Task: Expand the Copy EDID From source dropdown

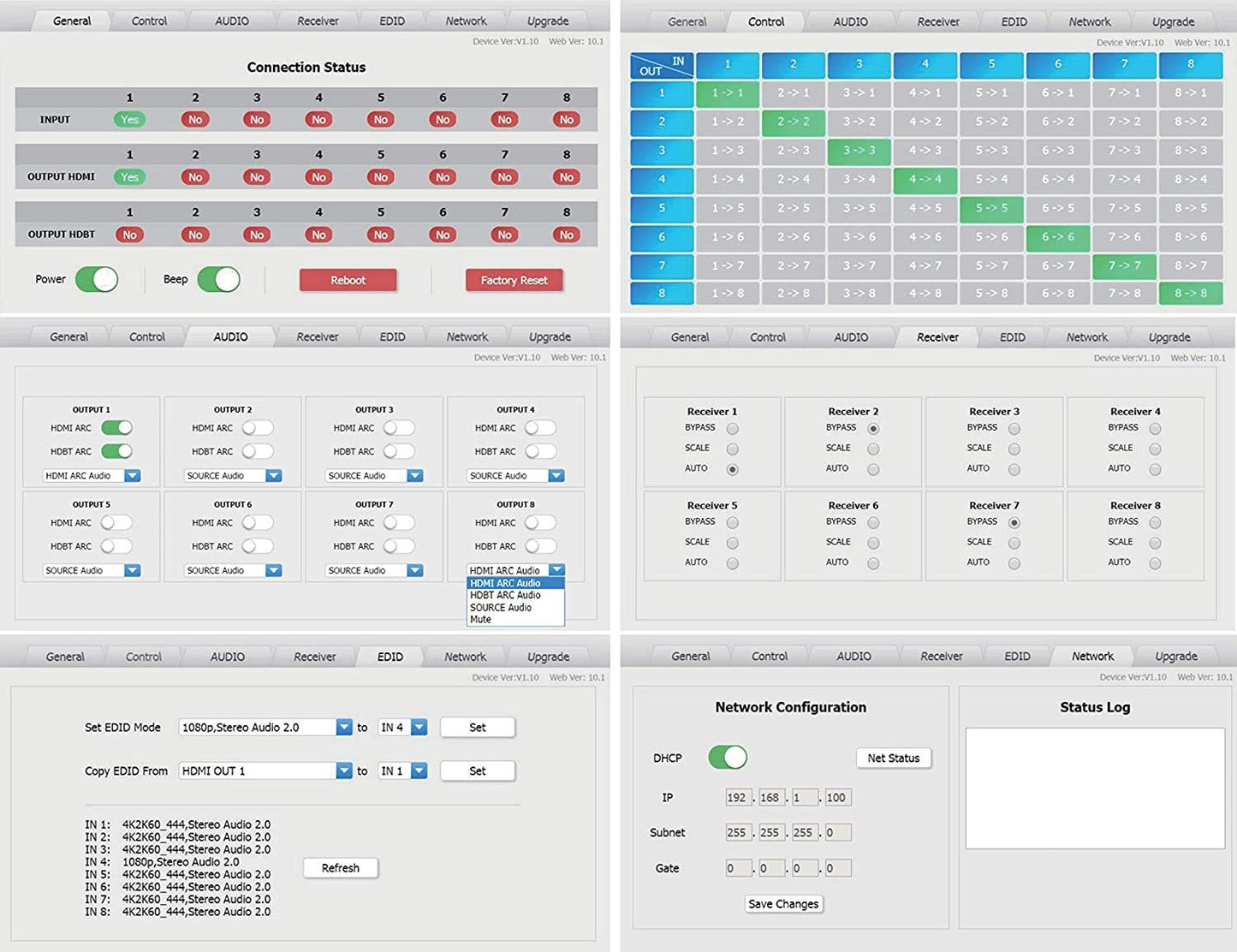Action: 344,771
